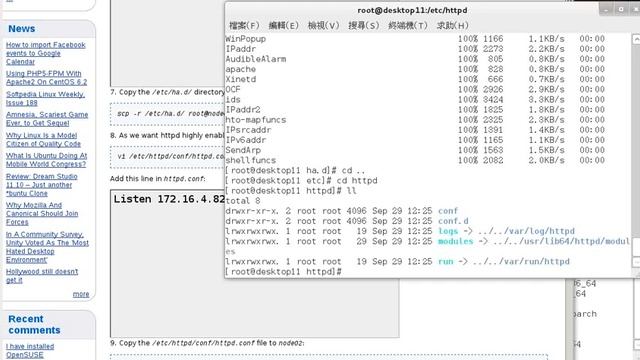Click 'apache' row in terminal output
The image size is (640, 360).
click(415, 69)
